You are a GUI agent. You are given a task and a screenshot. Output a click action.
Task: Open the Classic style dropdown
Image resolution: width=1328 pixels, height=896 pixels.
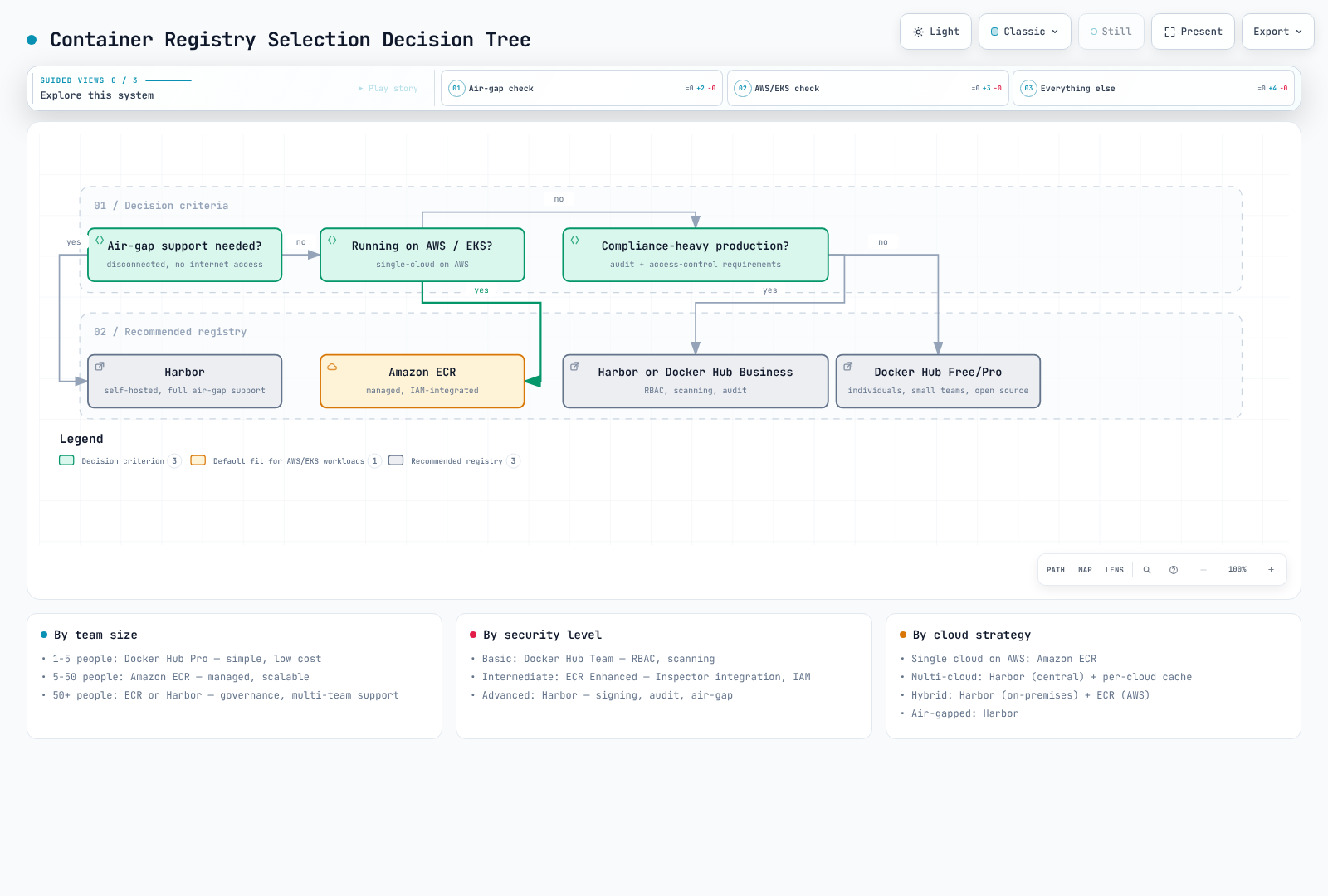(x=1025, y=32)
